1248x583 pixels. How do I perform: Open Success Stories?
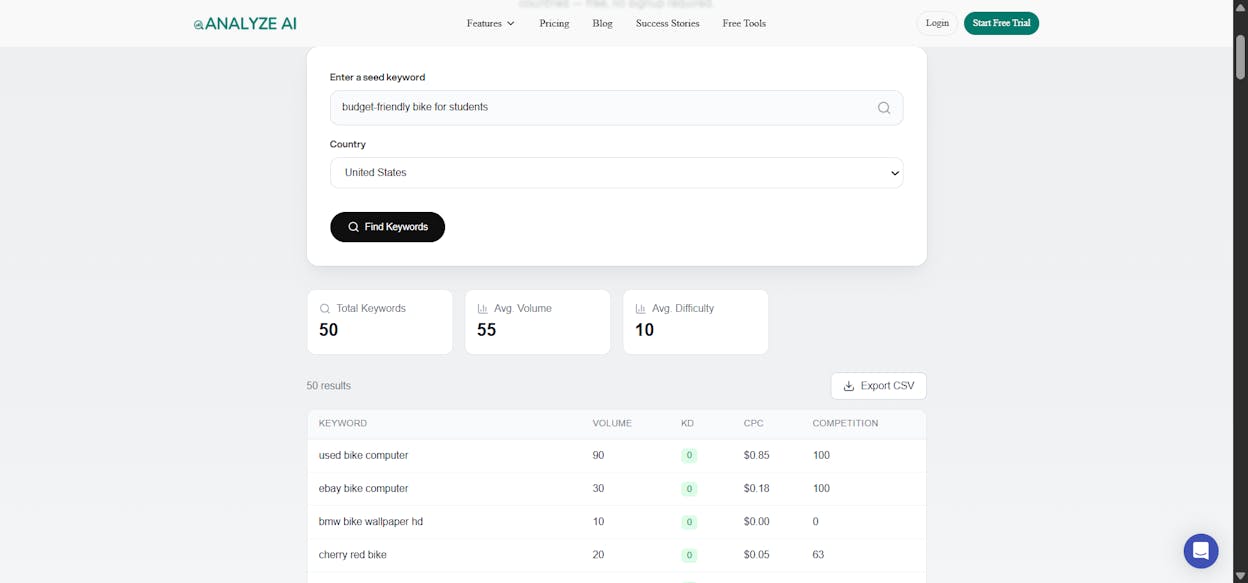point(668,23)
